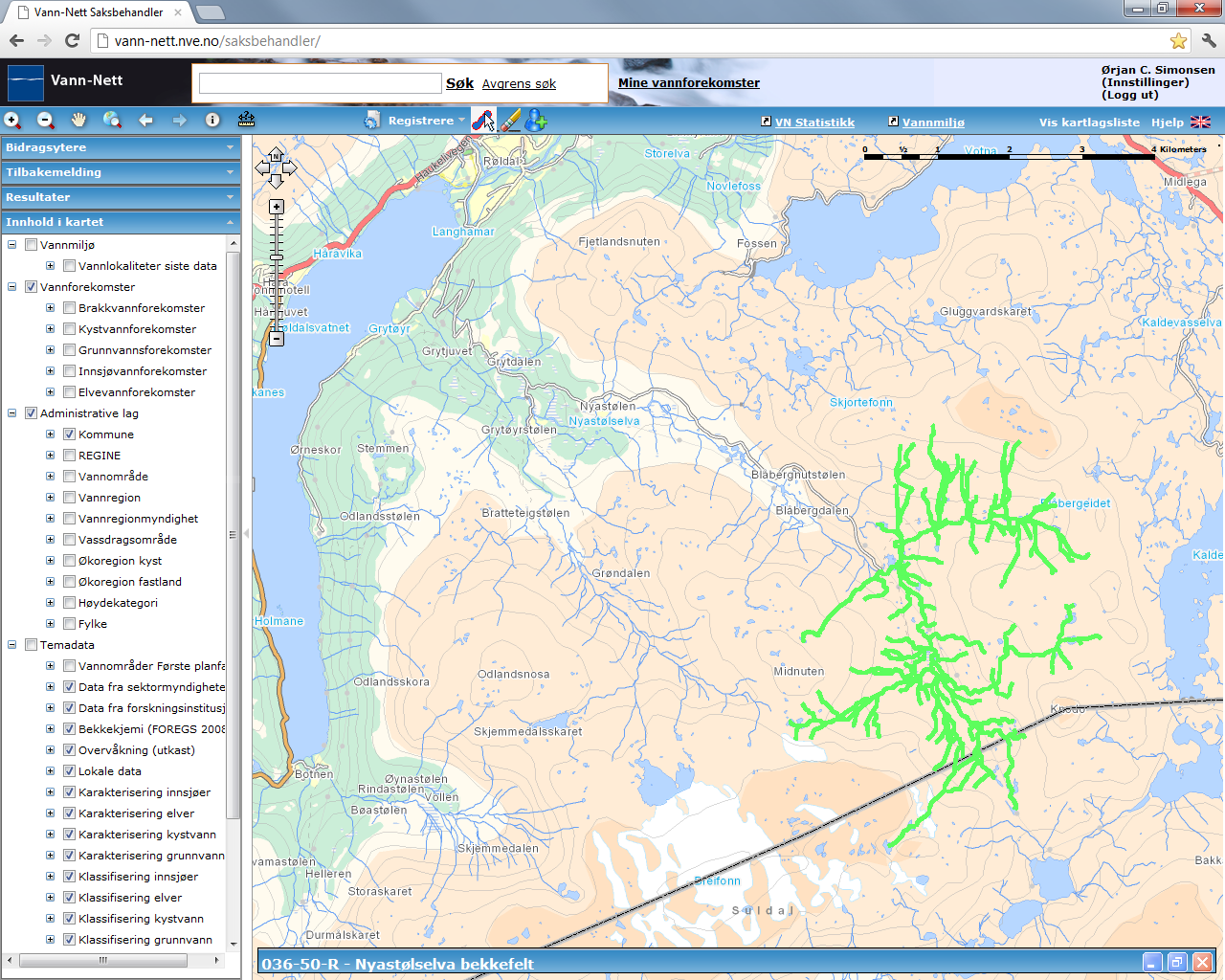The height and width of the screenshot is (980, 1225).
Task: Minimize the Nyastølselva bekkefelt panel
Action: point(1152,963)
